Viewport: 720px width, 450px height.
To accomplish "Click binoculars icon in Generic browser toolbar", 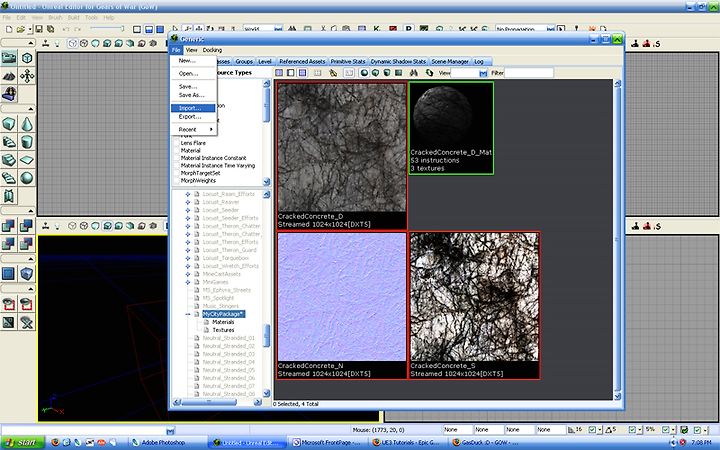I will coord(414,73).
